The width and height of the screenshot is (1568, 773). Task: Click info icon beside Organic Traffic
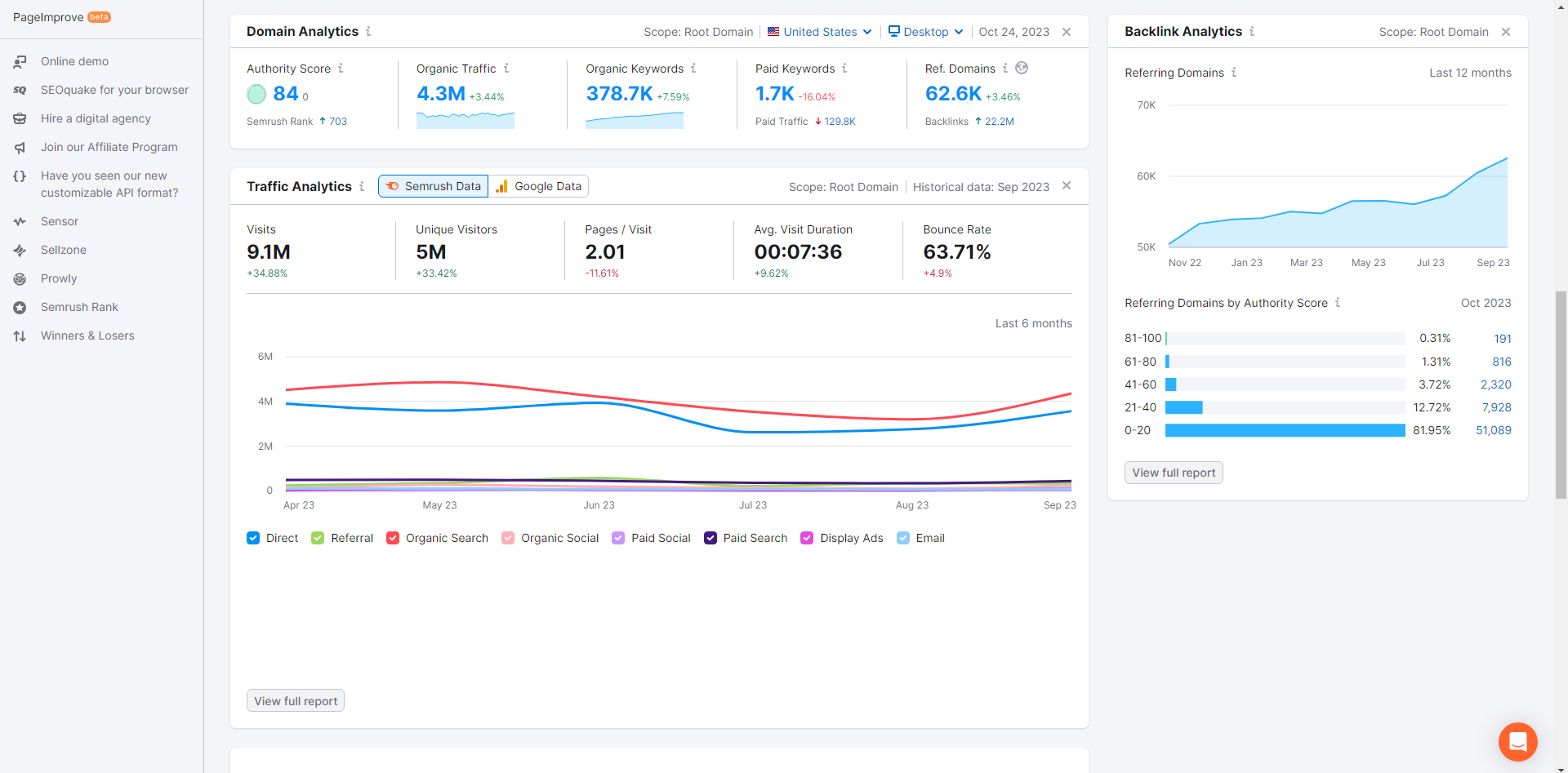tap(506, 69)
